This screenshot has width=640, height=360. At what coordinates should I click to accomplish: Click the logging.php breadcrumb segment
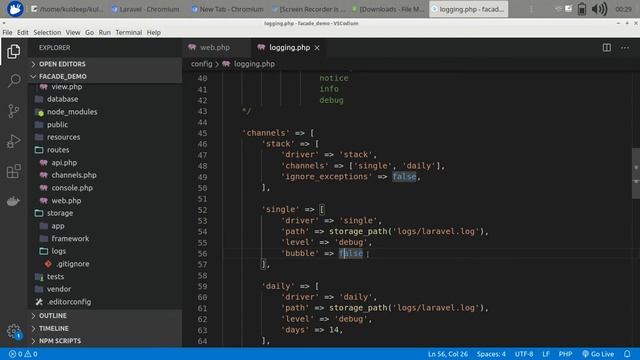pos(254,64)
